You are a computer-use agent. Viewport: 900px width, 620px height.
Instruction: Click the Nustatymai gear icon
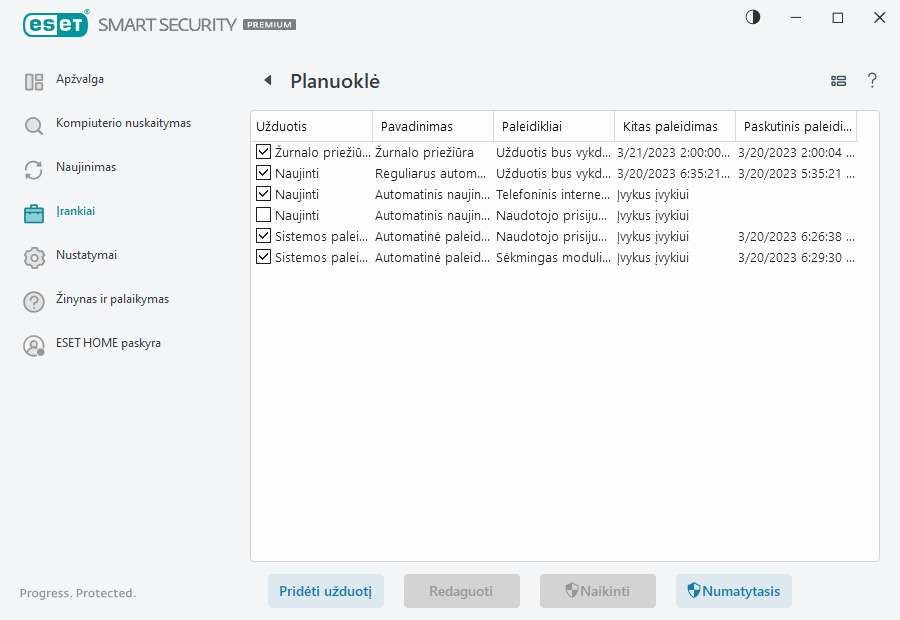pyautogui.click(x=33, y=255)
